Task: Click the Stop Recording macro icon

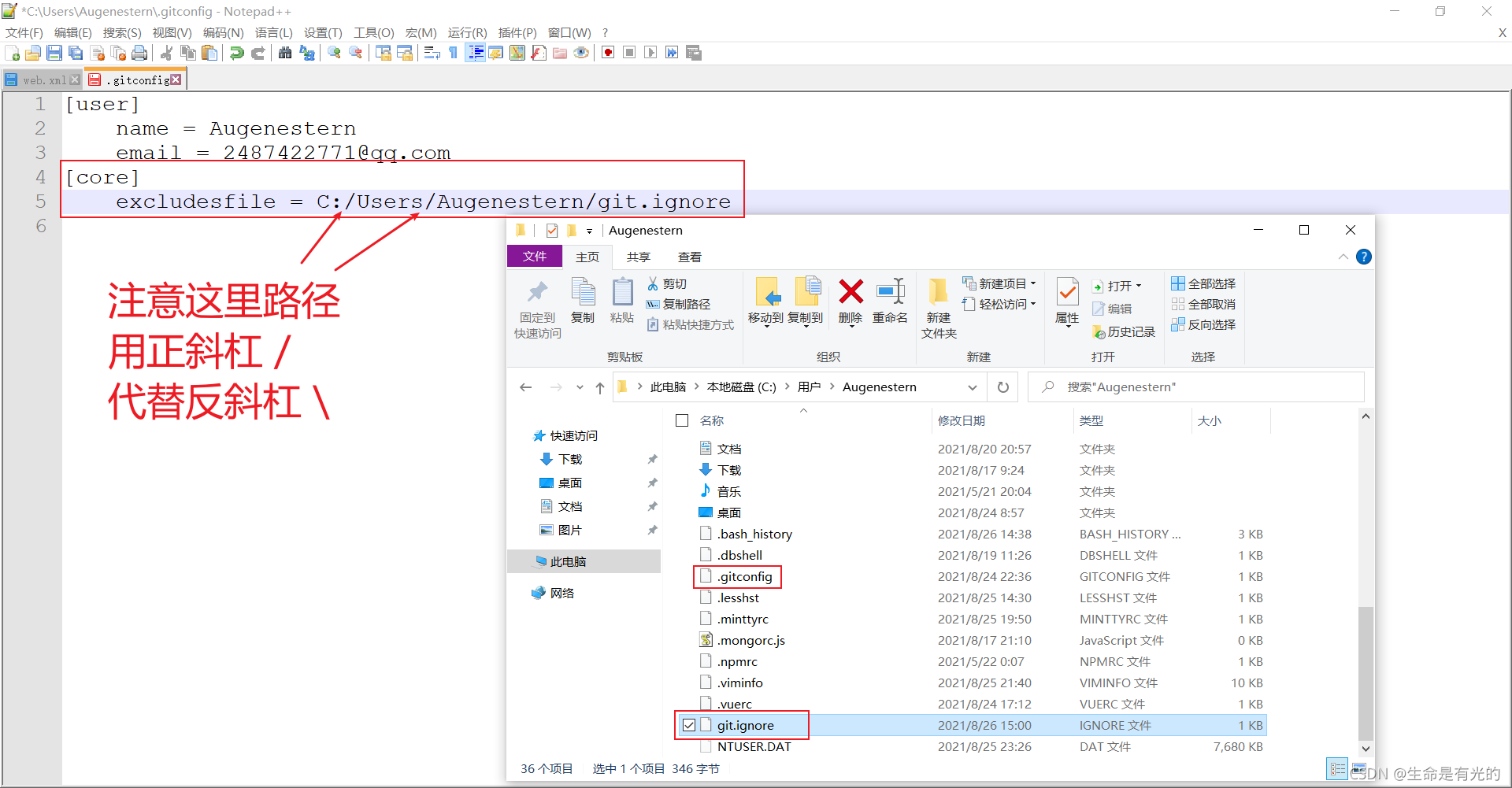Action: 629,53
